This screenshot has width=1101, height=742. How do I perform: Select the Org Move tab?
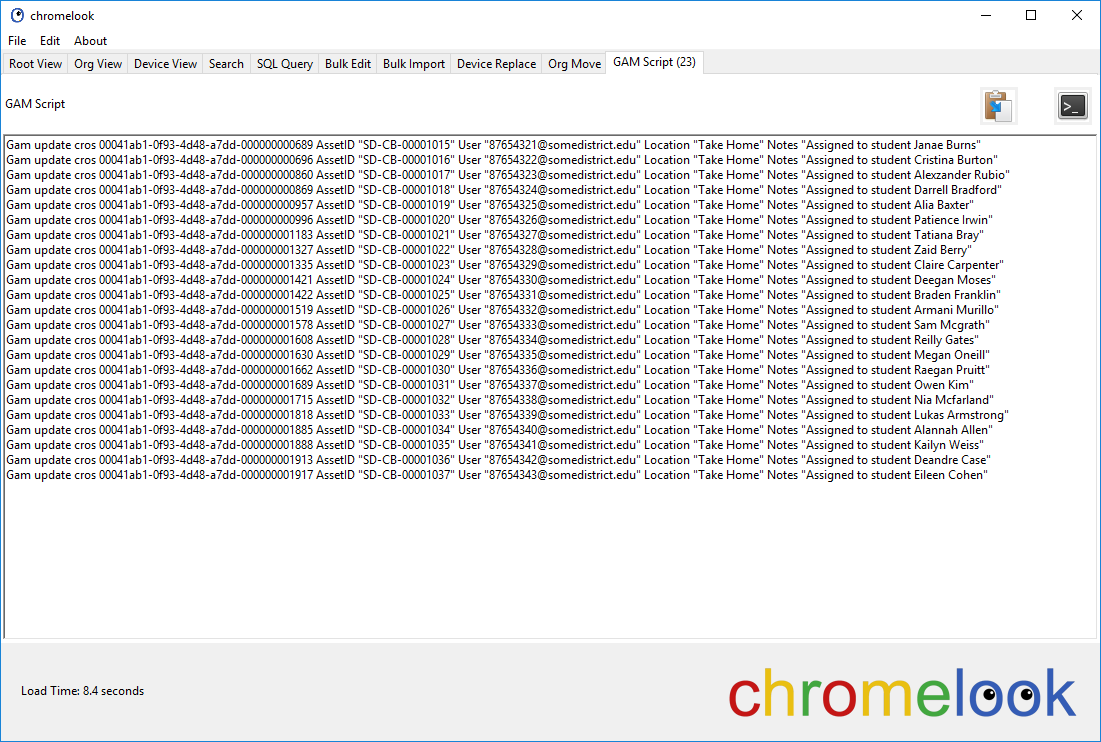point(574,64)
